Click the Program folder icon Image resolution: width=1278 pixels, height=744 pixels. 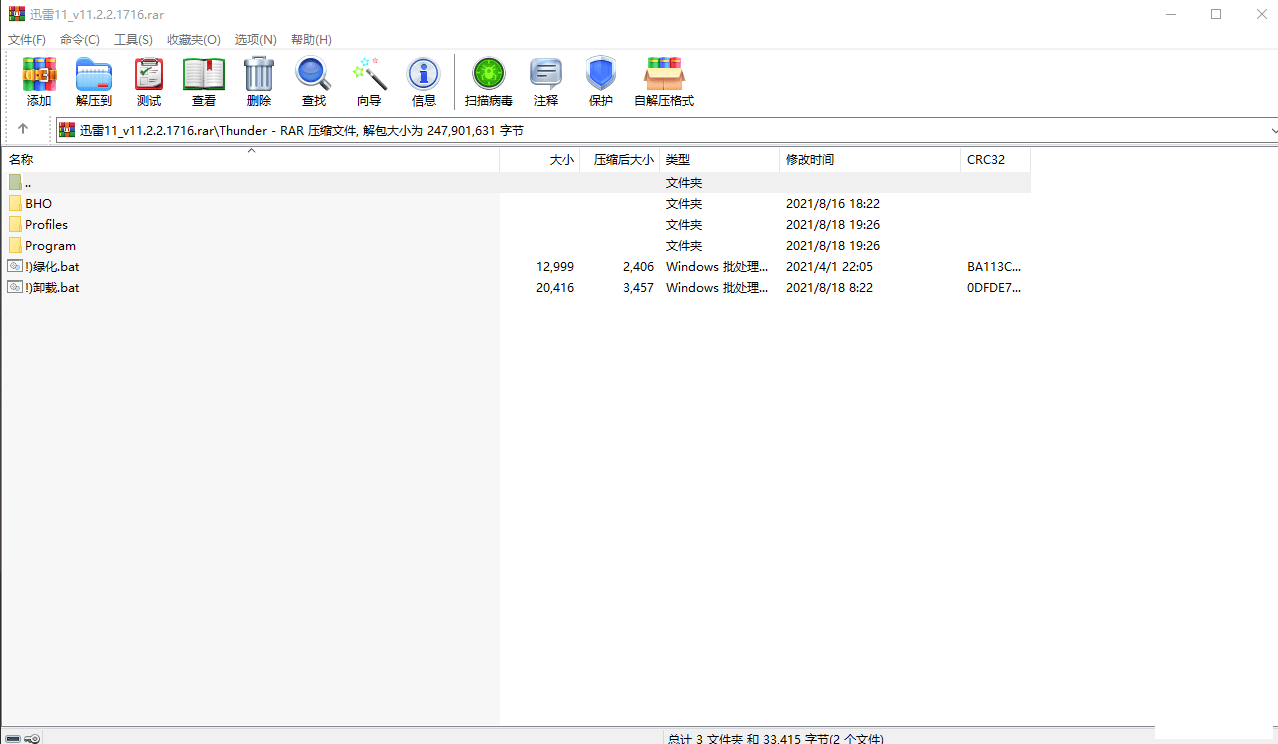pyautogui.click(x=15, y=245)
